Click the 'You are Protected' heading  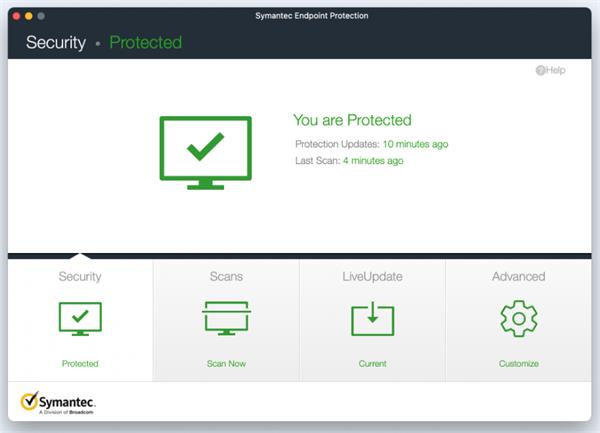point(352,120)
